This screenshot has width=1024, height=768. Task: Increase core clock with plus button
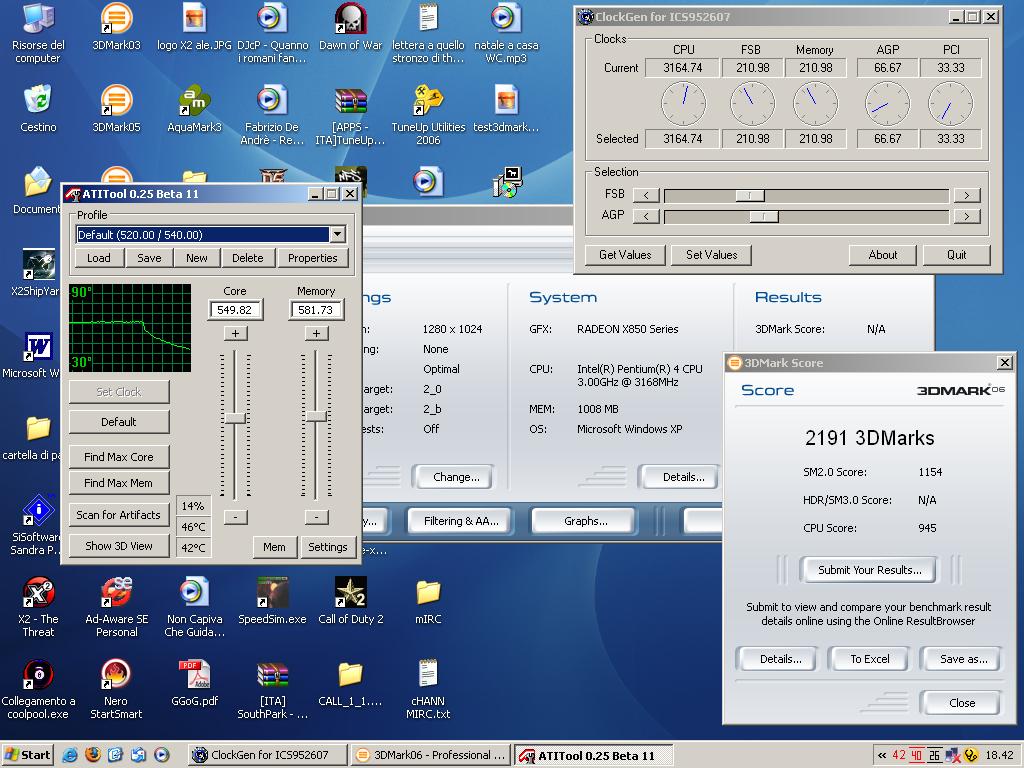point(236,333)
